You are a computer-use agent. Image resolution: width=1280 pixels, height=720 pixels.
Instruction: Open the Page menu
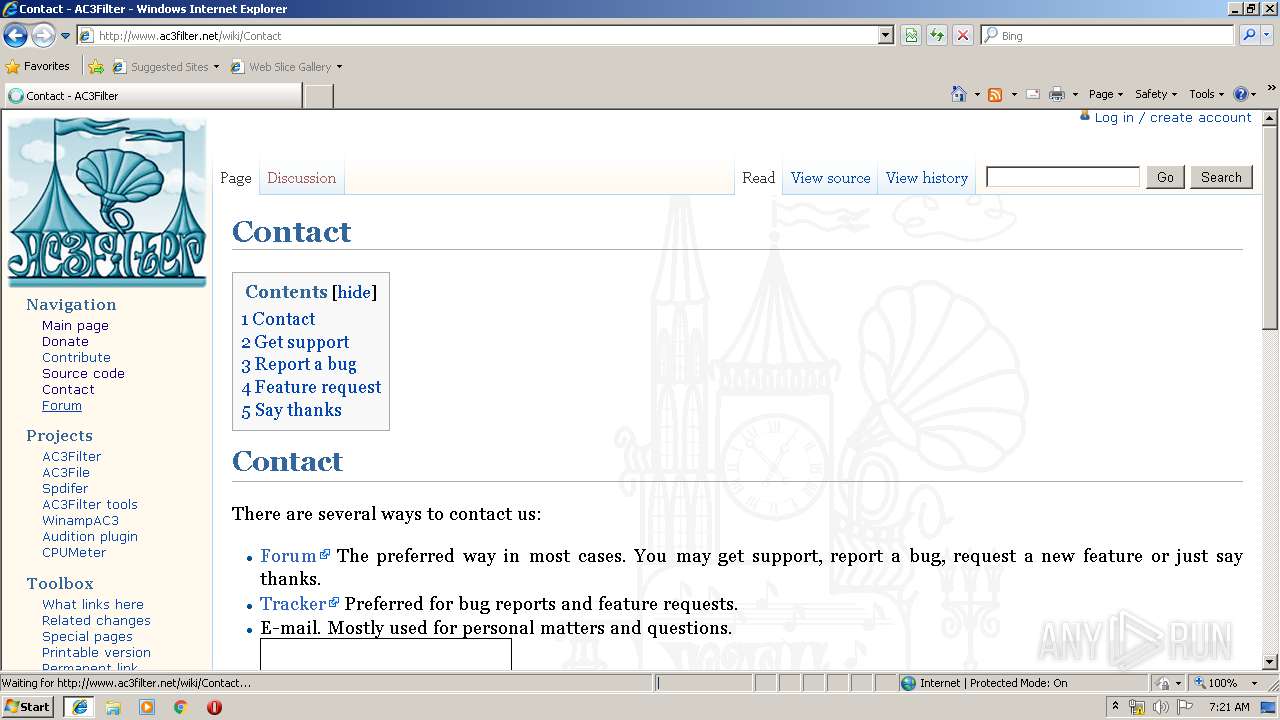coord(1105,94)
